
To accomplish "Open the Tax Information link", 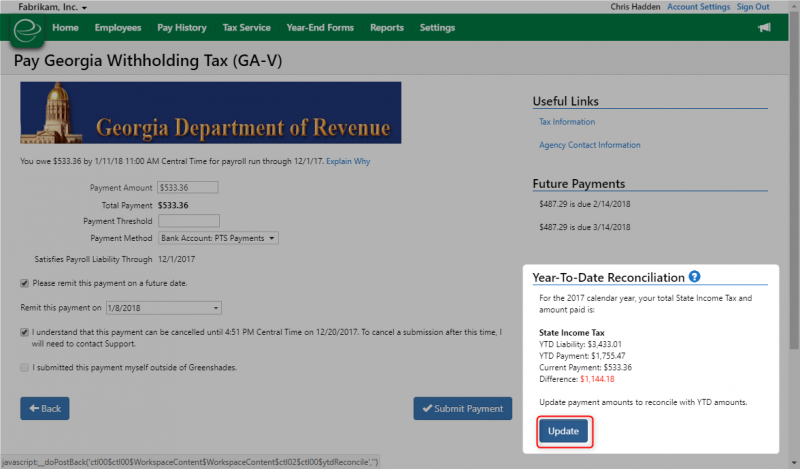I will [567, 121].
